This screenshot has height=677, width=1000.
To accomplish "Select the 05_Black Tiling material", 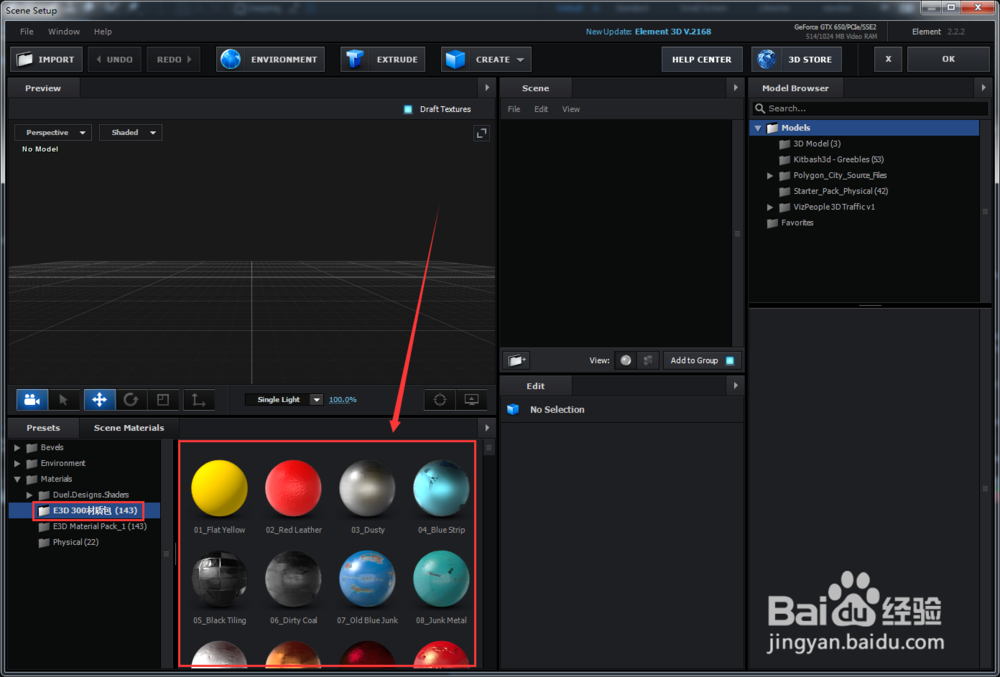I will pos(219,579).
